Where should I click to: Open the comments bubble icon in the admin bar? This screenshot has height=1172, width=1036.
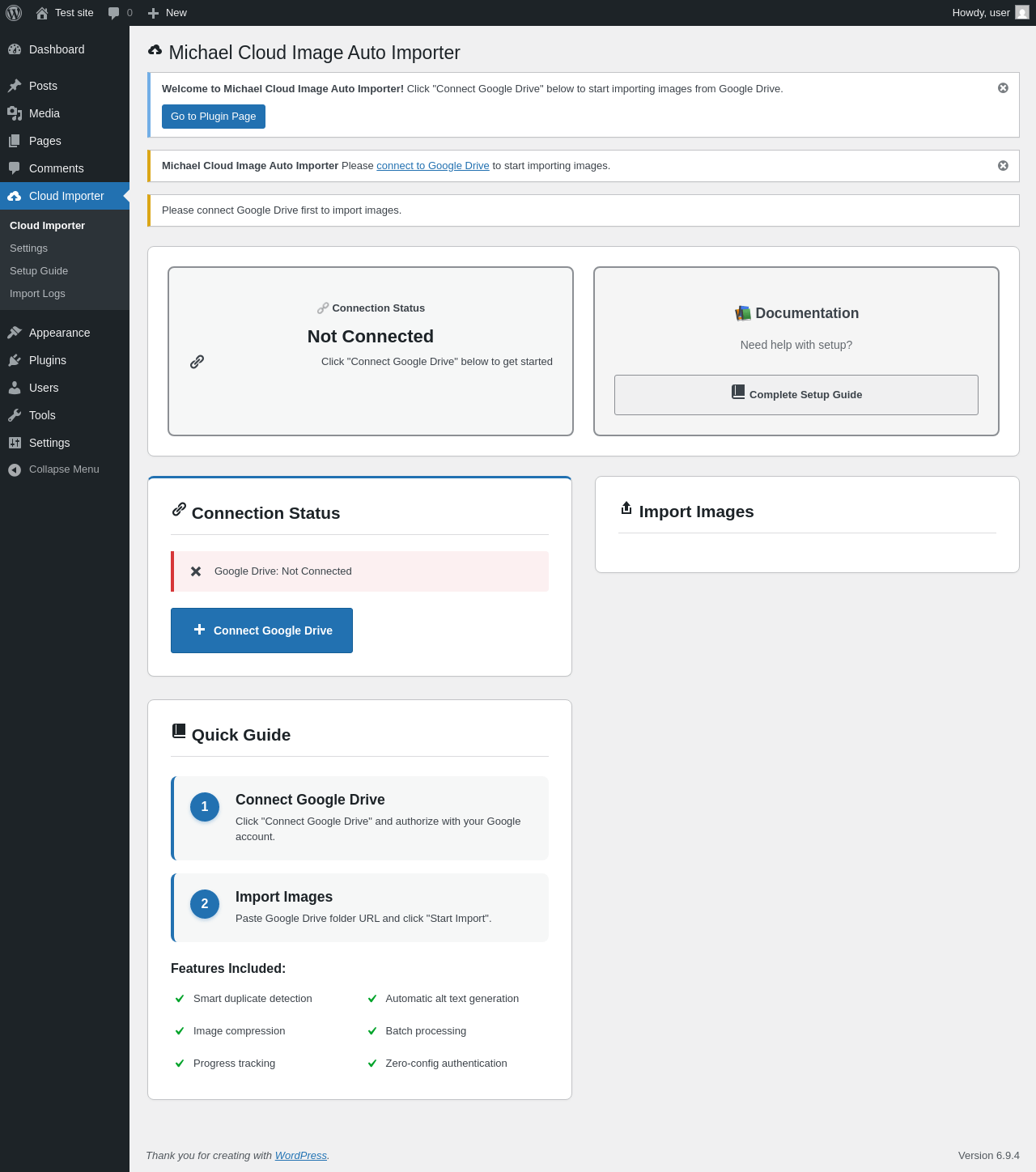[x=114, y=13]
